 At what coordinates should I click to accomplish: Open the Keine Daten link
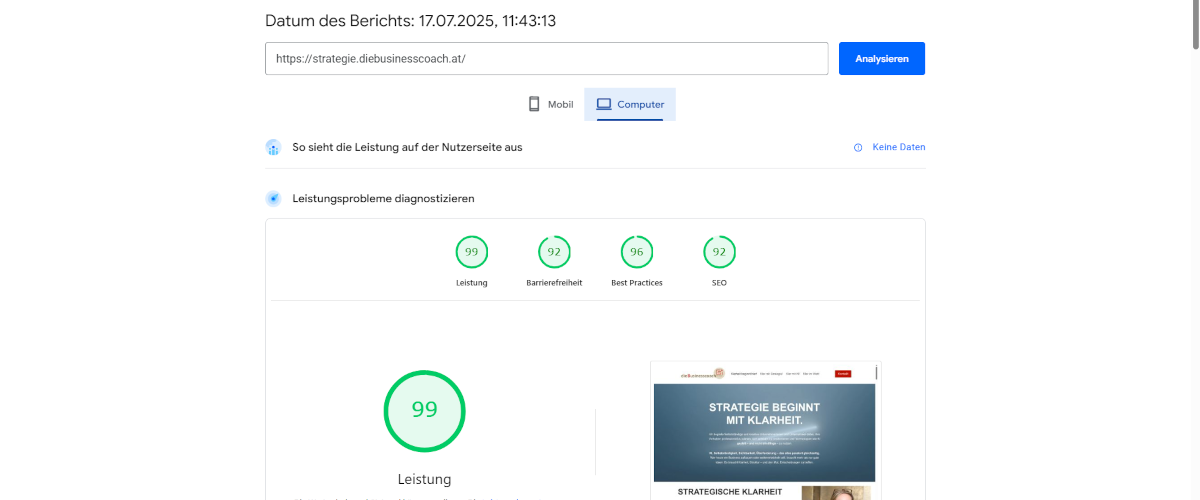coord(899,147)
